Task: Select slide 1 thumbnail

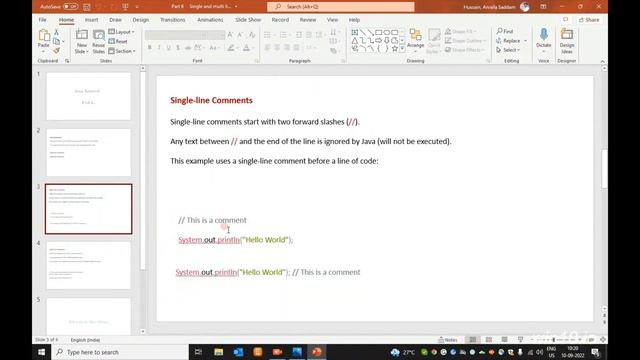Action: click(89, 96)
